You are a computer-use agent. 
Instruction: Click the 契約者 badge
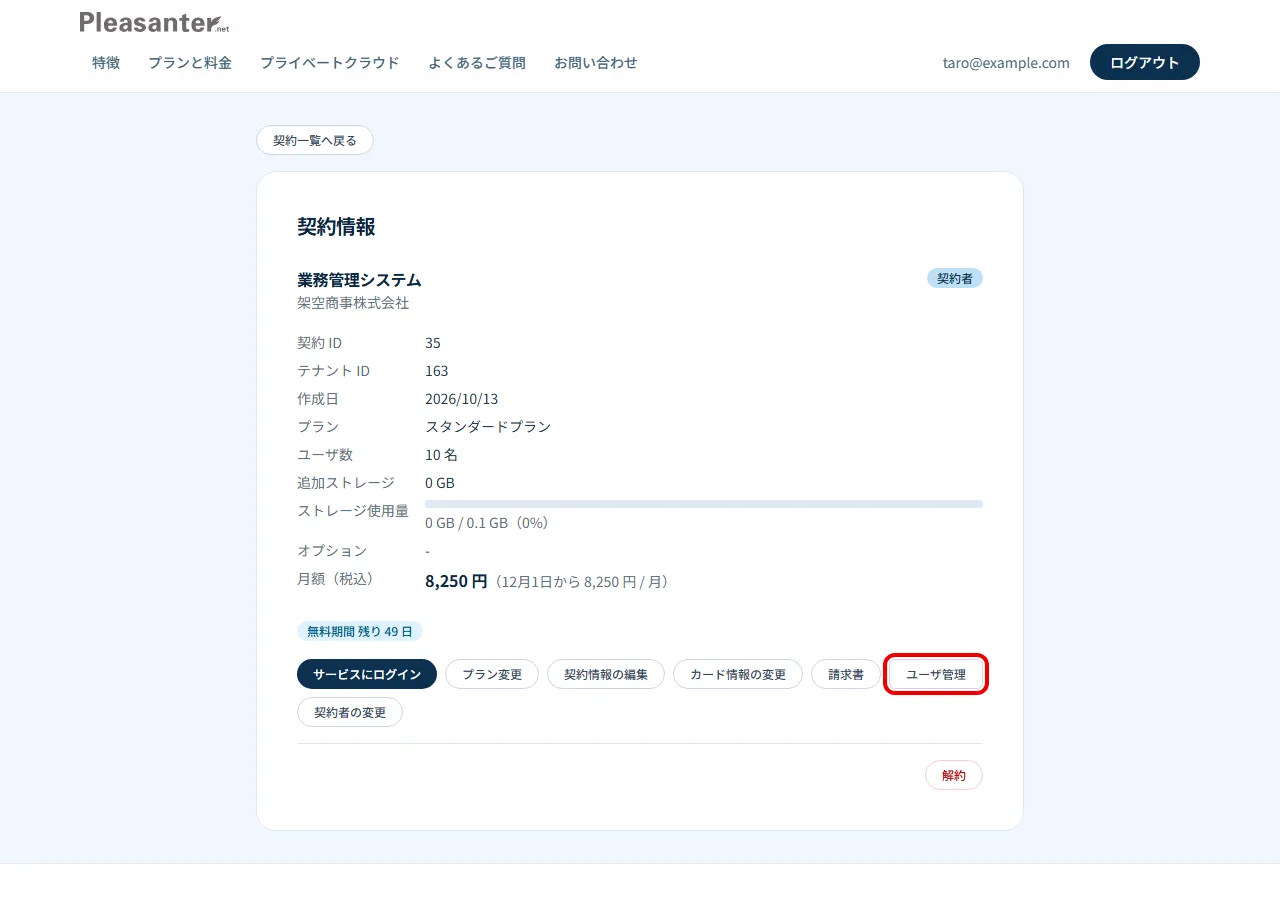955,278
